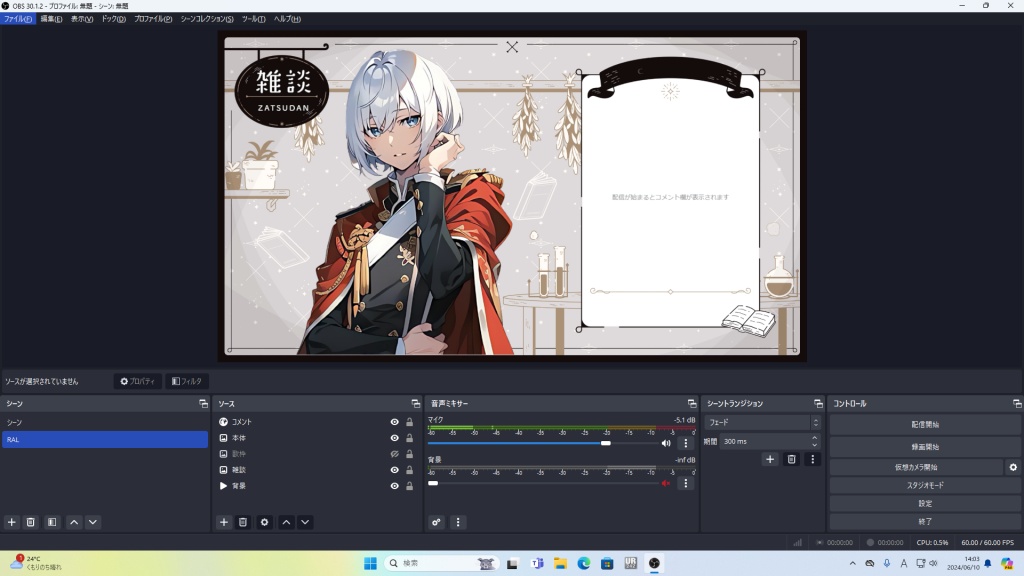Hide the コメント source with eye icon
Screen dimensions: 1024x576
pyautogui.click(x=394, y=422)
